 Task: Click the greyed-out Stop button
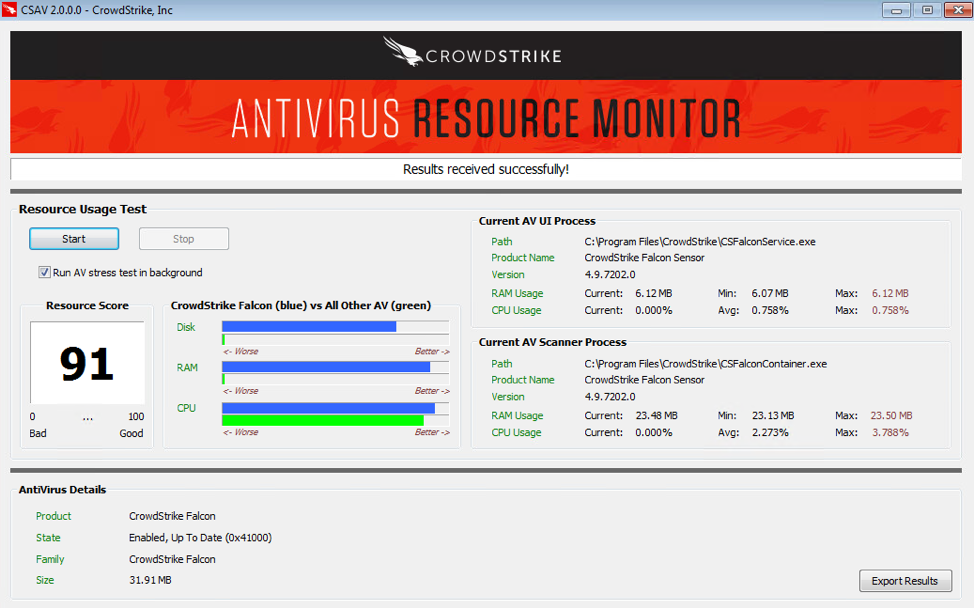[184, 239]
